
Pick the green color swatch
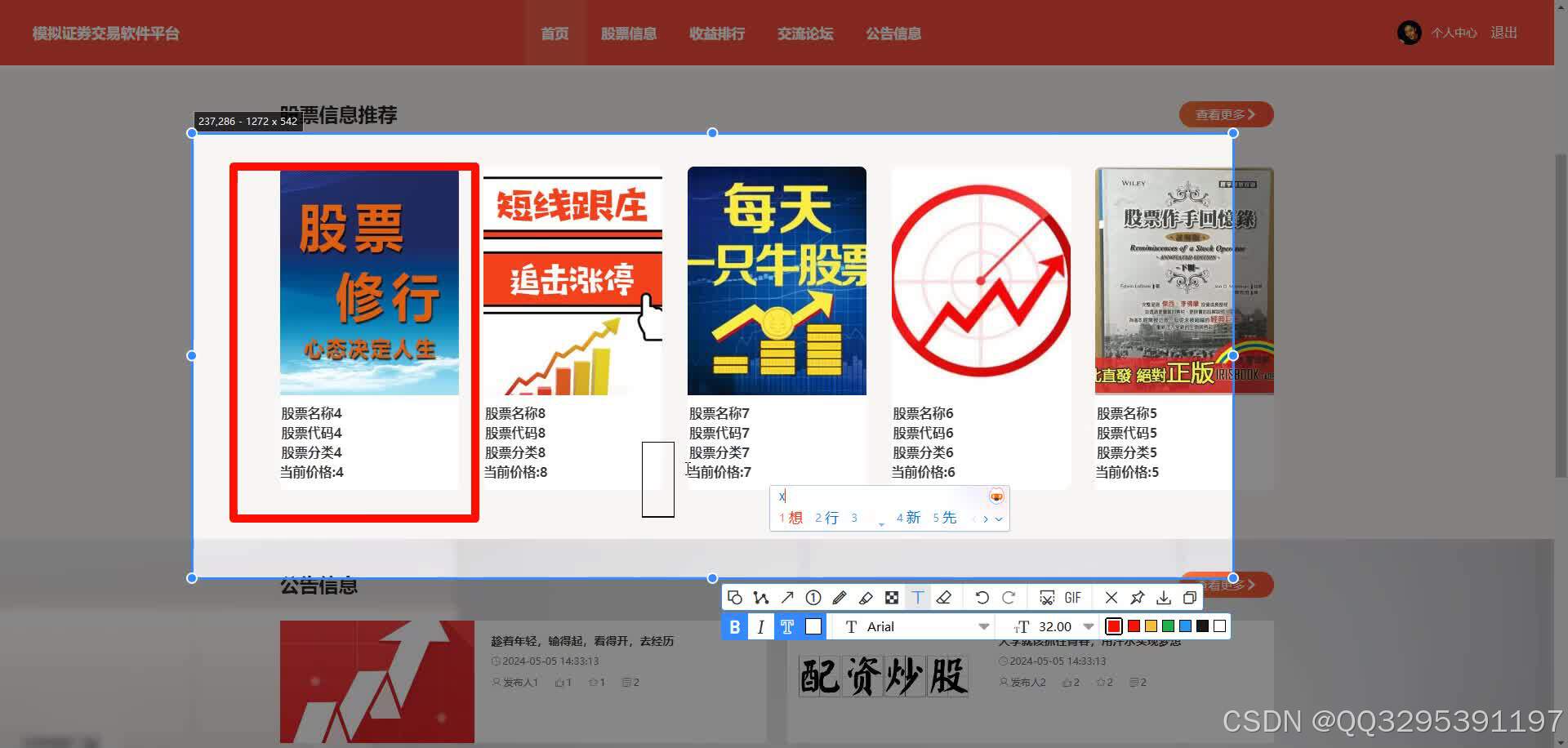pyautogui.click(x=1168, y=626)
